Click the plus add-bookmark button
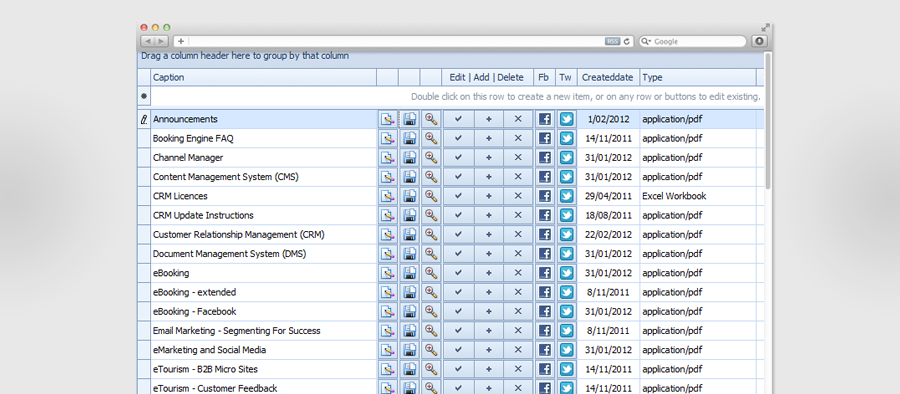 click(x=181, y=41)
